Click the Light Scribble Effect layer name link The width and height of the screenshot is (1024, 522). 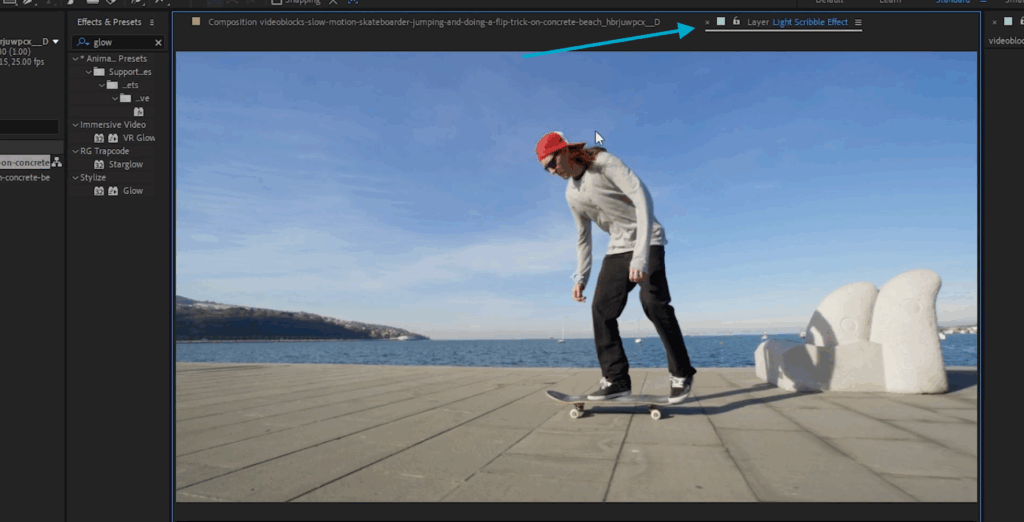coord(810,22)
